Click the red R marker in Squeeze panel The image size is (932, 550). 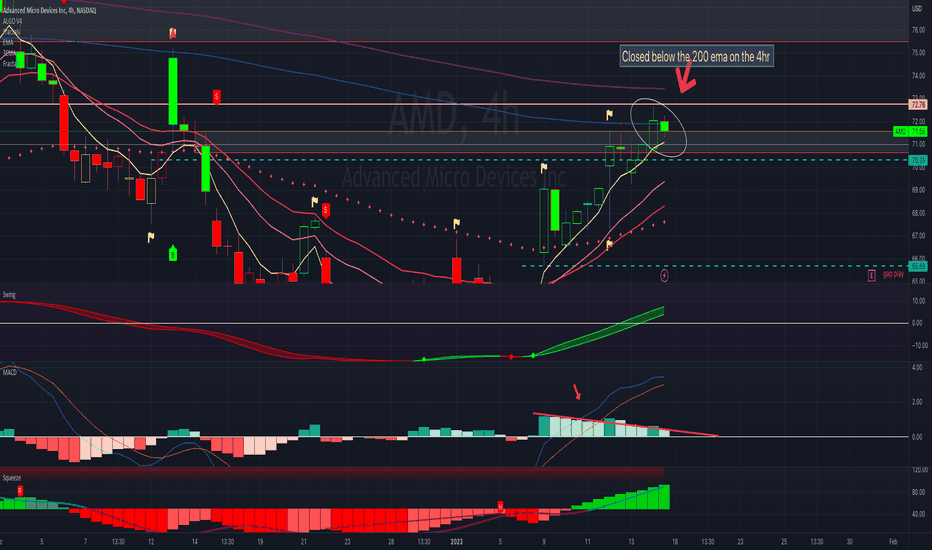[x=20, y=491]
